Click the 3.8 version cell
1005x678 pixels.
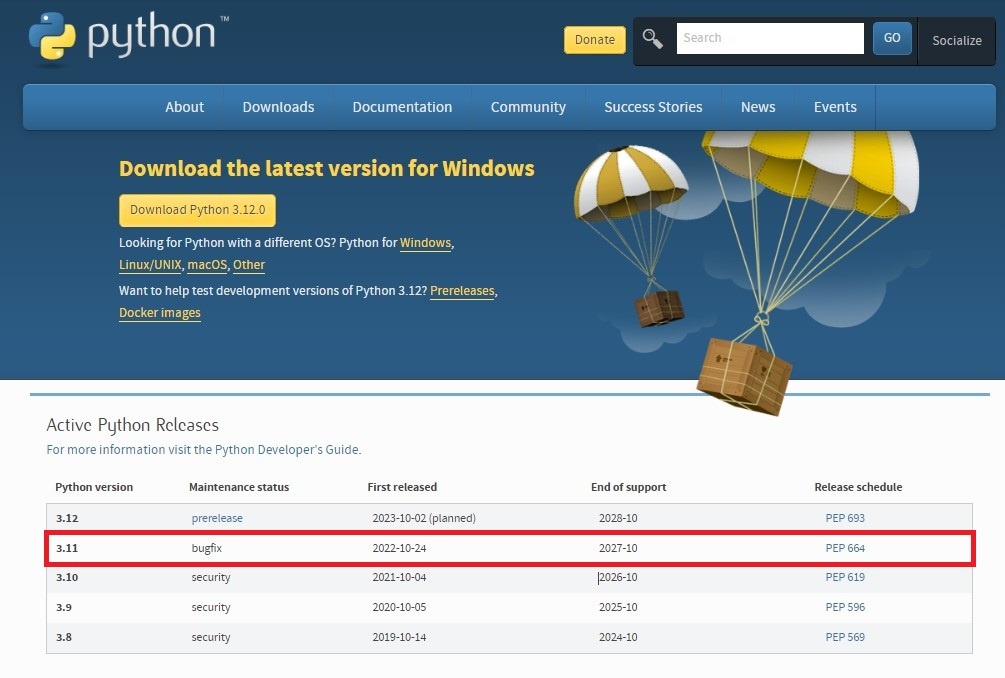click(63, 637)
